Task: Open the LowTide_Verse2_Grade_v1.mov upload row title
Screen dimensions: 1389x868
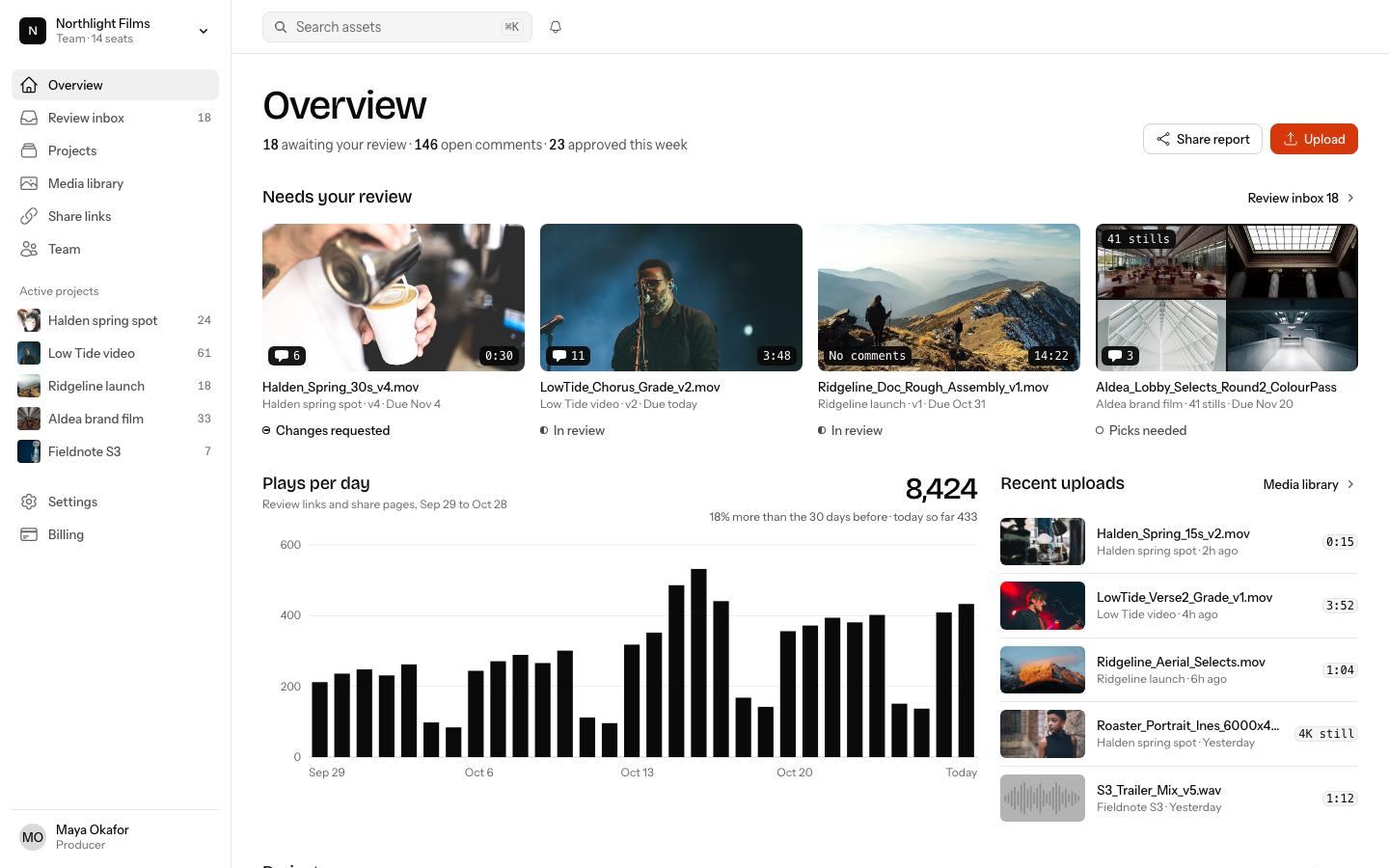Action: coord(1185,597)
